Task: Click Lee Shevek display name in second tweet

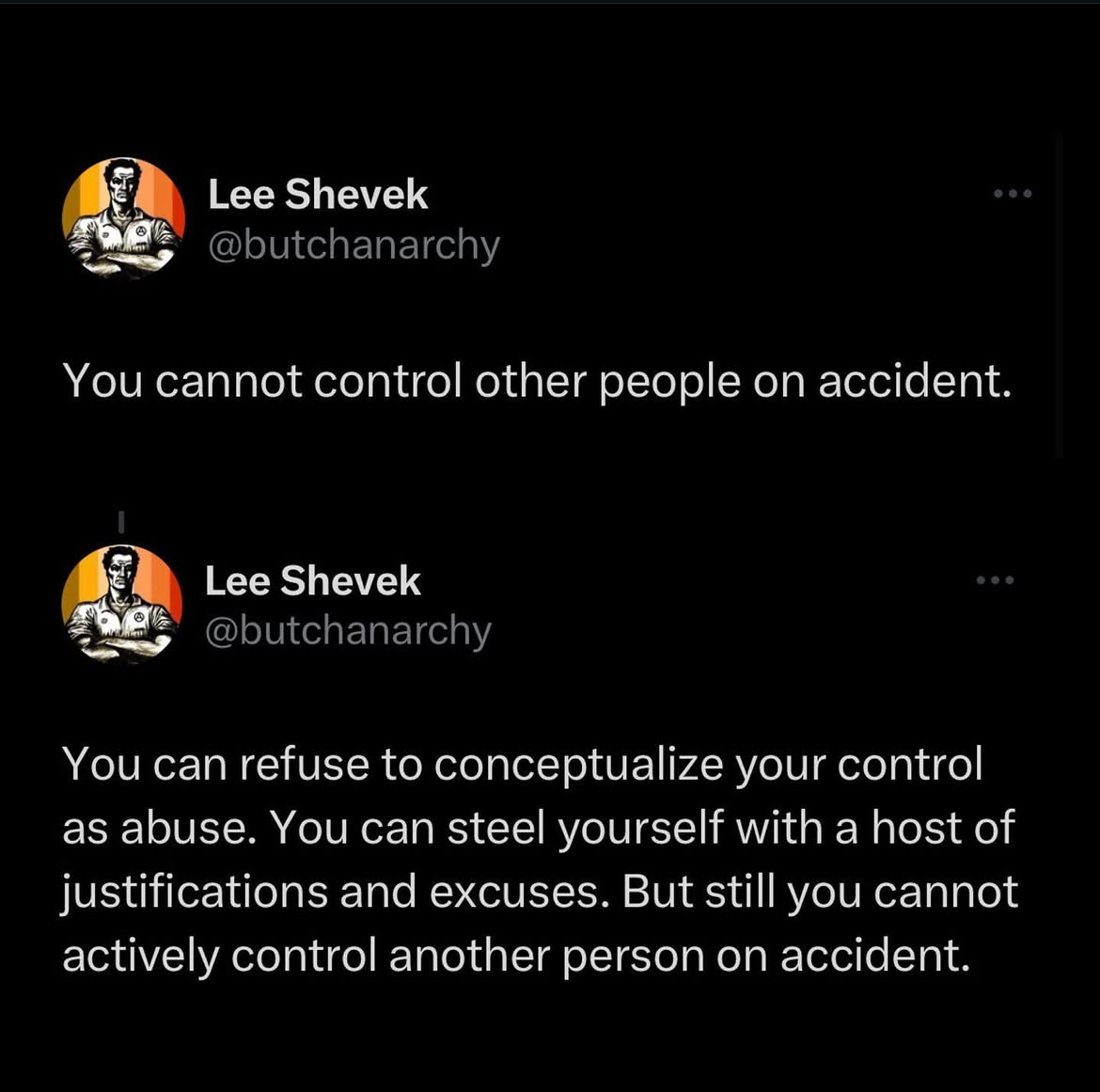Action: [x=313, y=581]
